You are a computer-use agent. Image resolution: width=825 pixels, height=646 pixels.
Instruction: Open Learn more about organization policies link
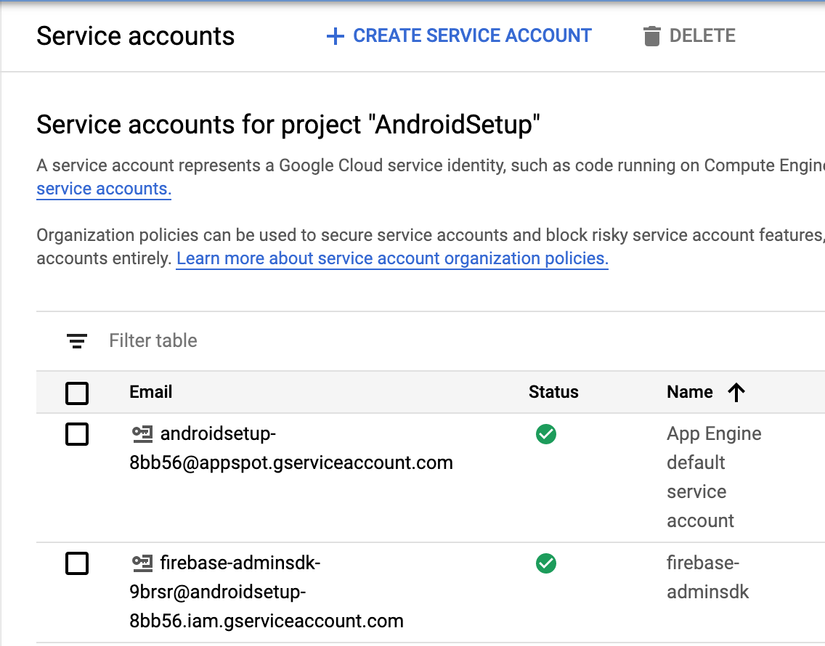392,259
